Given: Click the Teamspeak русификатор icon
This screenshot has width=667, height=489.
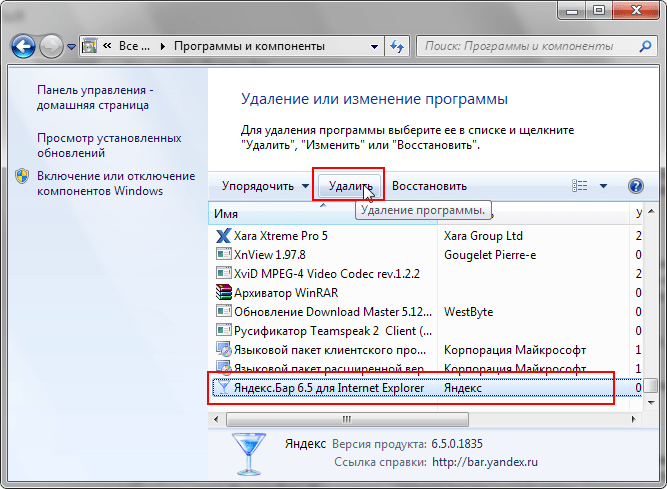Looking at the screenshot, I should click(x=223, y=330).
